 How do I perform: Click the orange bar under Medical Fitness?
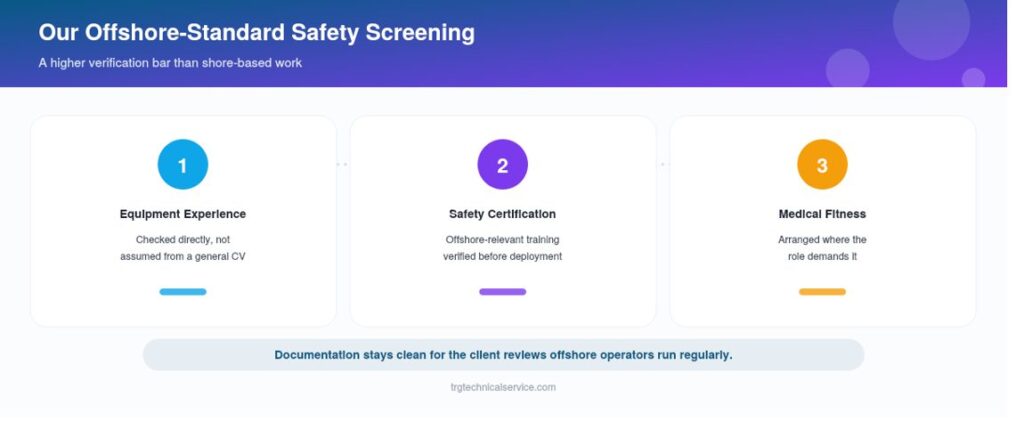(x=822, y=292)
